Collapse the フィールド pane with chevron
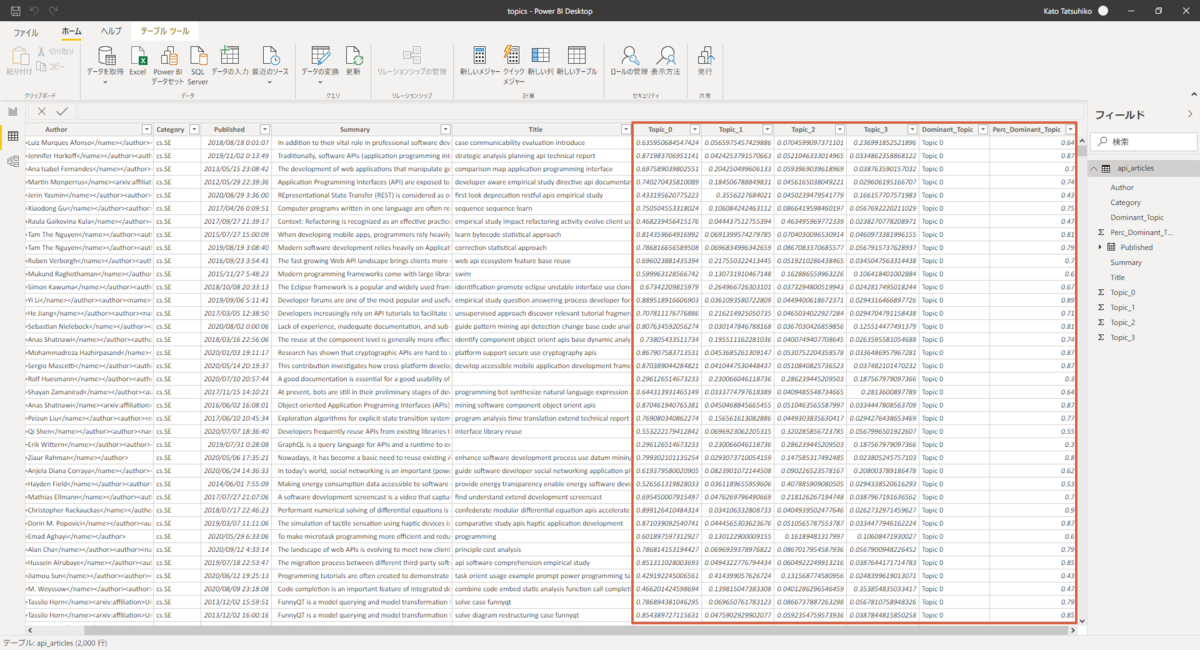 (1189, 115)
